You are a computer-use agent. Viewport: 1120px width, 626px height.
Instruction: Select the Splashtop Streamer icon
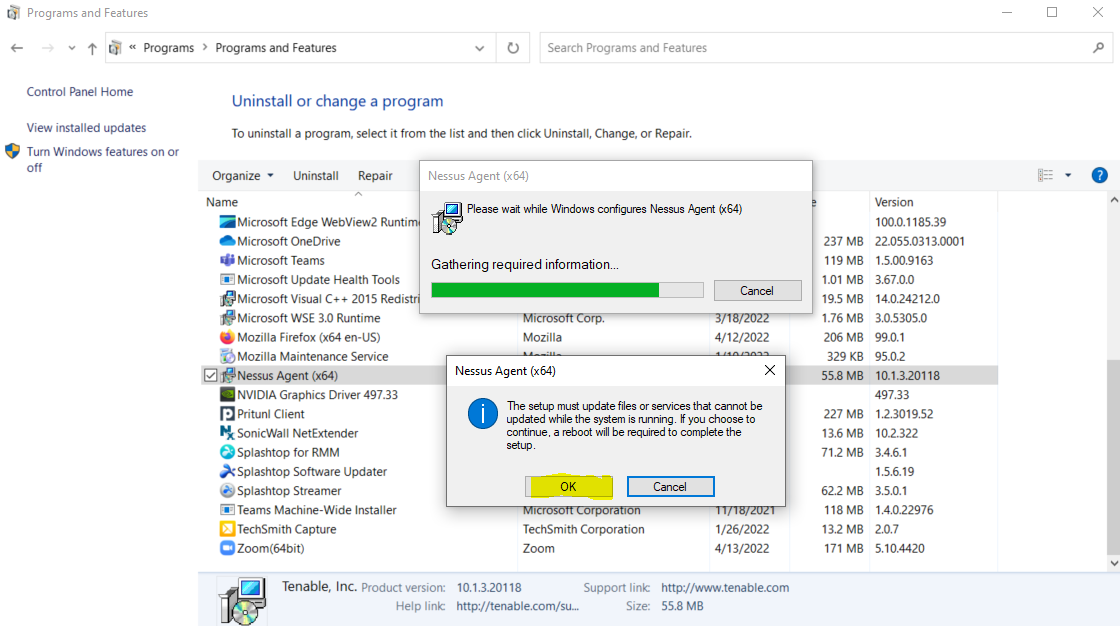227,491
